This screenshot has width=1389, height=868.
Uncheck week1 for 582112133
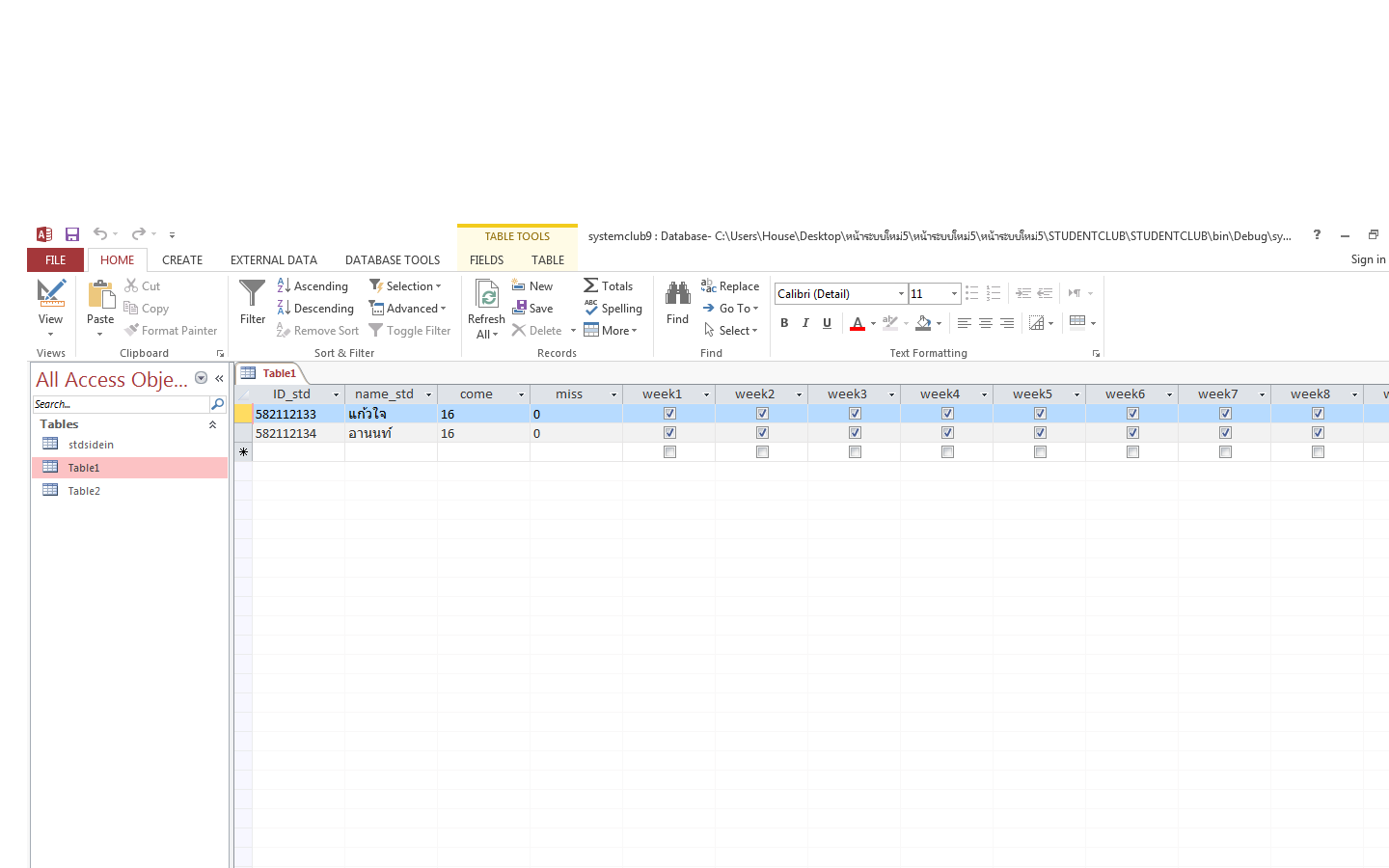point(669,414)
